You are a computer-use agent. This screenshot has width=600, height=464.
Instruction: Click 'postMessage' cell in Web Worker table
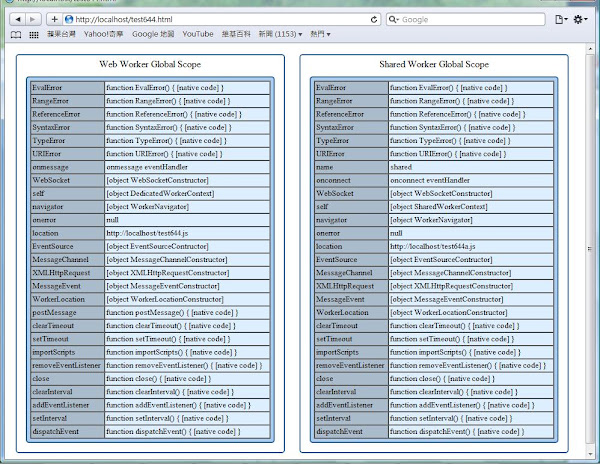[67, 313]
